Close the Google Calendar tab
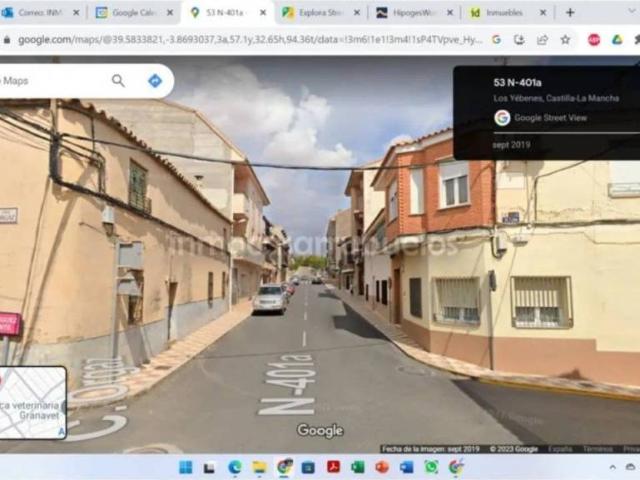 tap(170, 13)
